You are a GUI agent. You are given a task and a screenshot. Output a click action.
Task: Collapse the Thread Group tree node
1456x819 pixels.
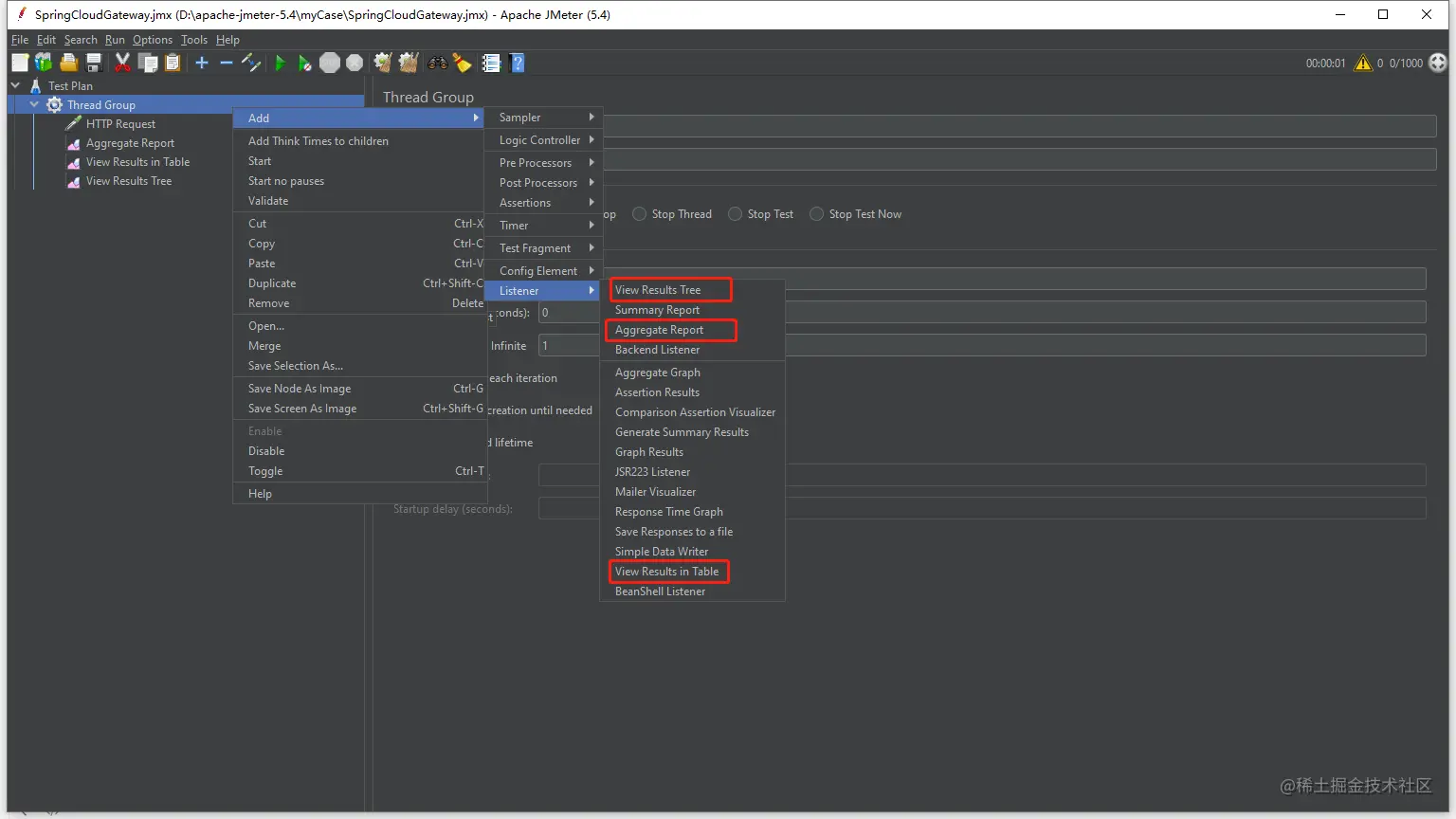point(34,104)
